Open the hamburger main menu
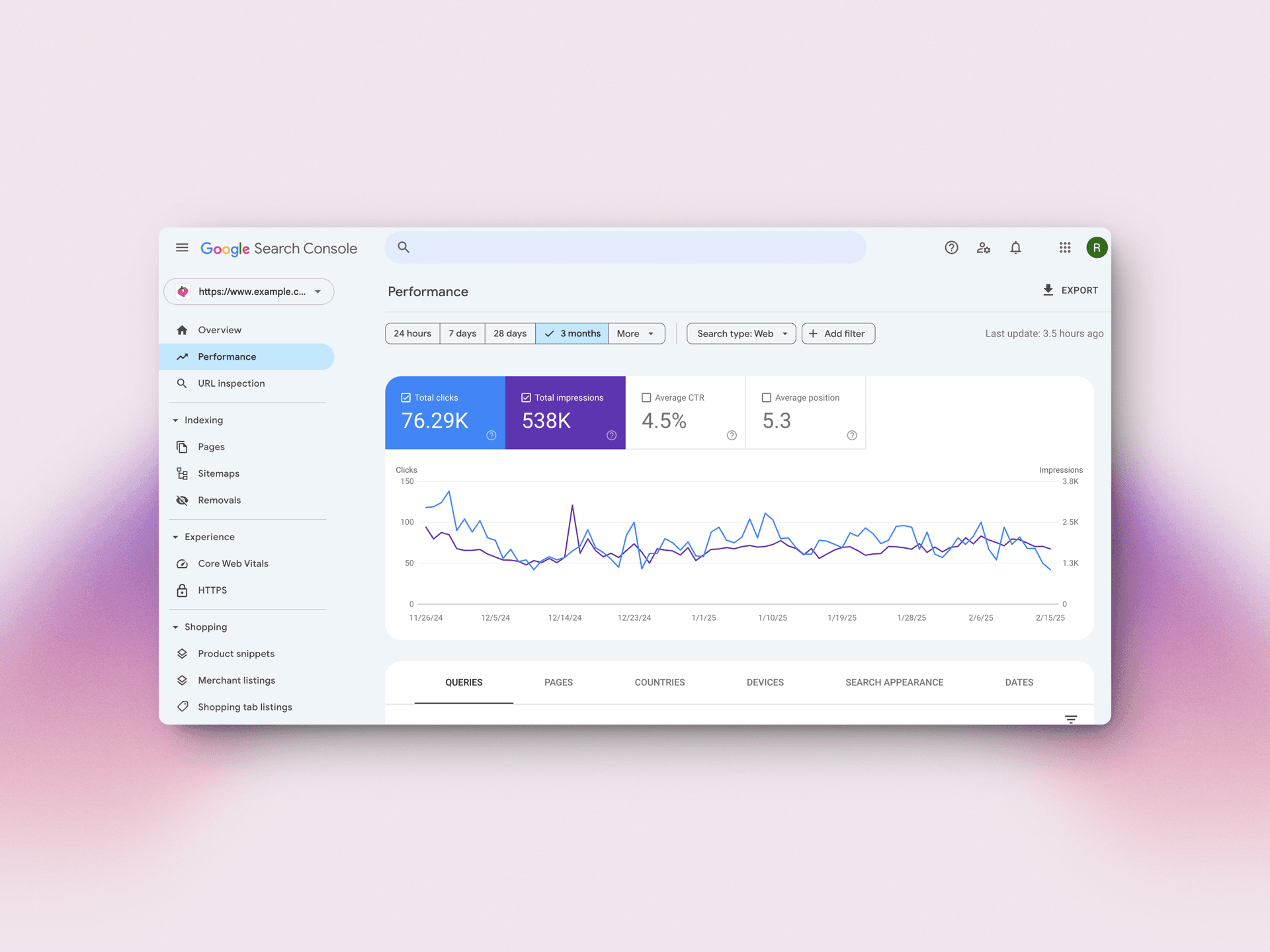 point(182,248)
